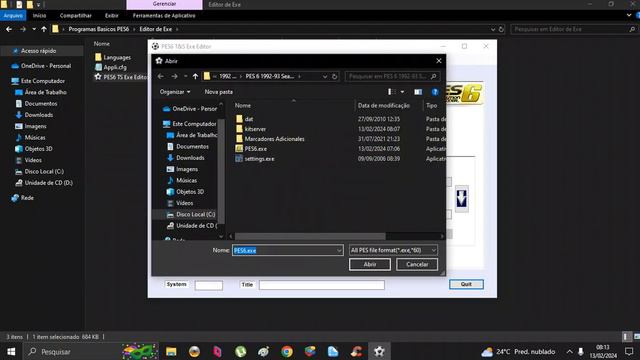
Task: Refresh File Explorer address bar
Action: pos(501,29)
